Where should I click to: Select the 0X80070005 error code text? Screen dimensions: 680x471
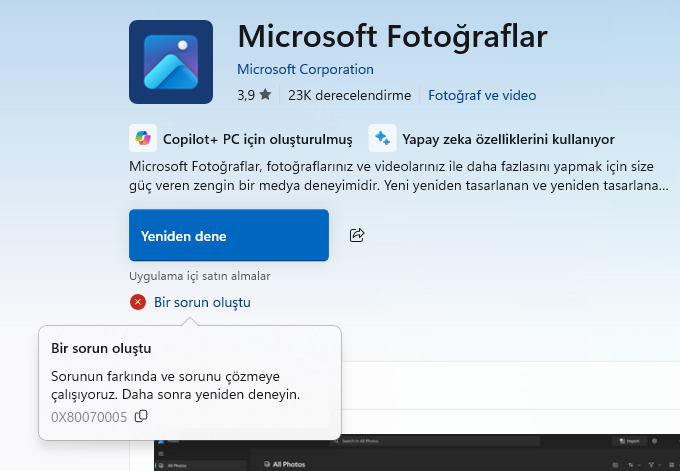[89, 417]
